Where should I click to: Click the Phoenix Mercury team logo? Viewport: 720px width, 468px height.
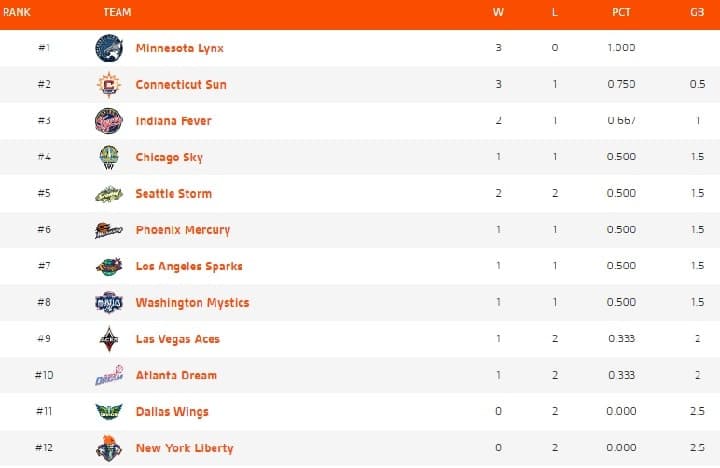tap(108, 230)
